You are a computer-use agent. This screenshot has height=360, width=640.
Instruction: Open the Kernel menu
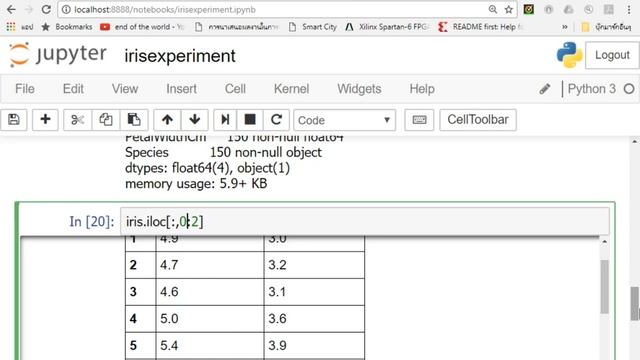[x=291, y=89]
